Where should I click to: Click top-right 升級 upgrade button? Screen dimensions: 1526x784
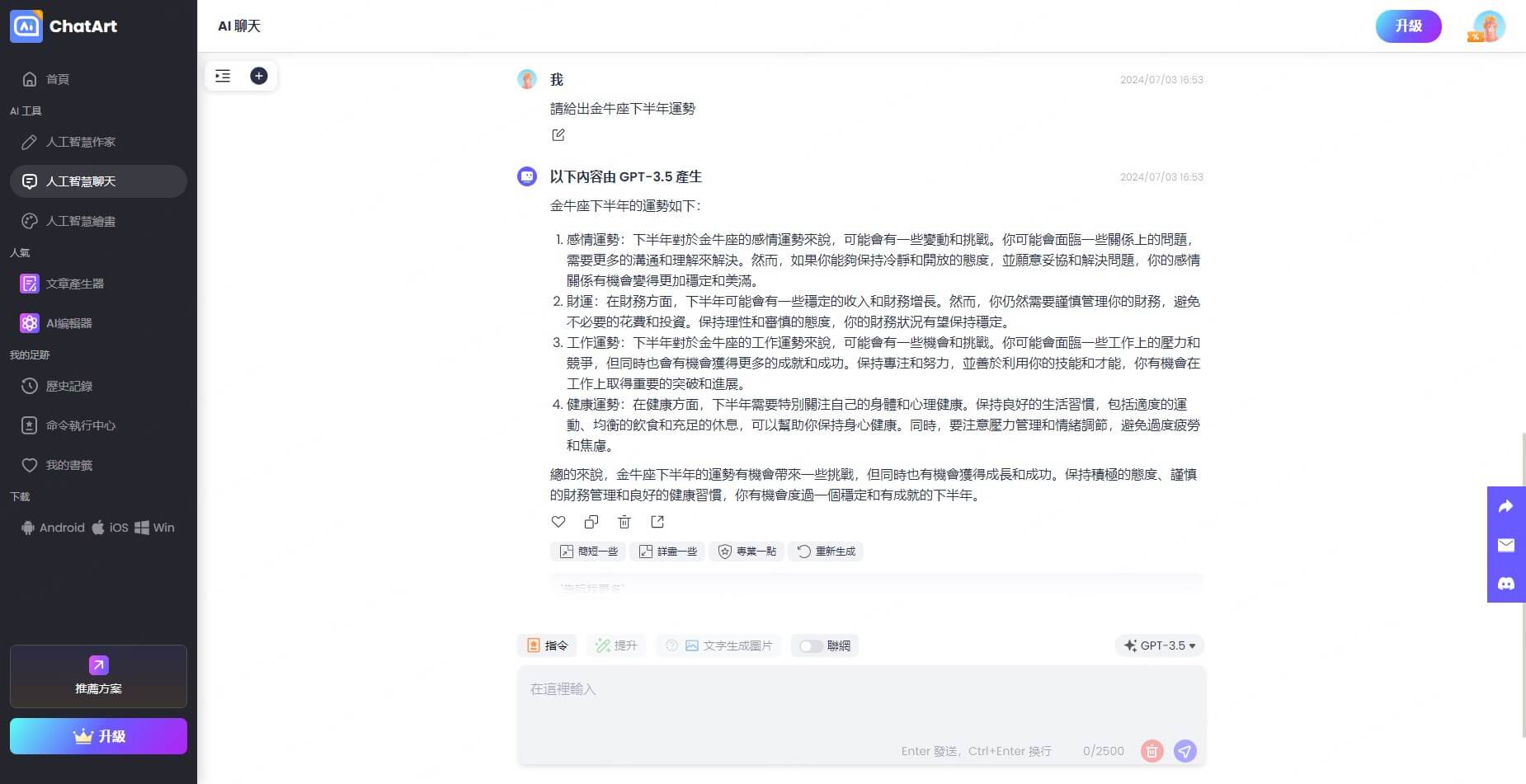[x=1408, y=26]
